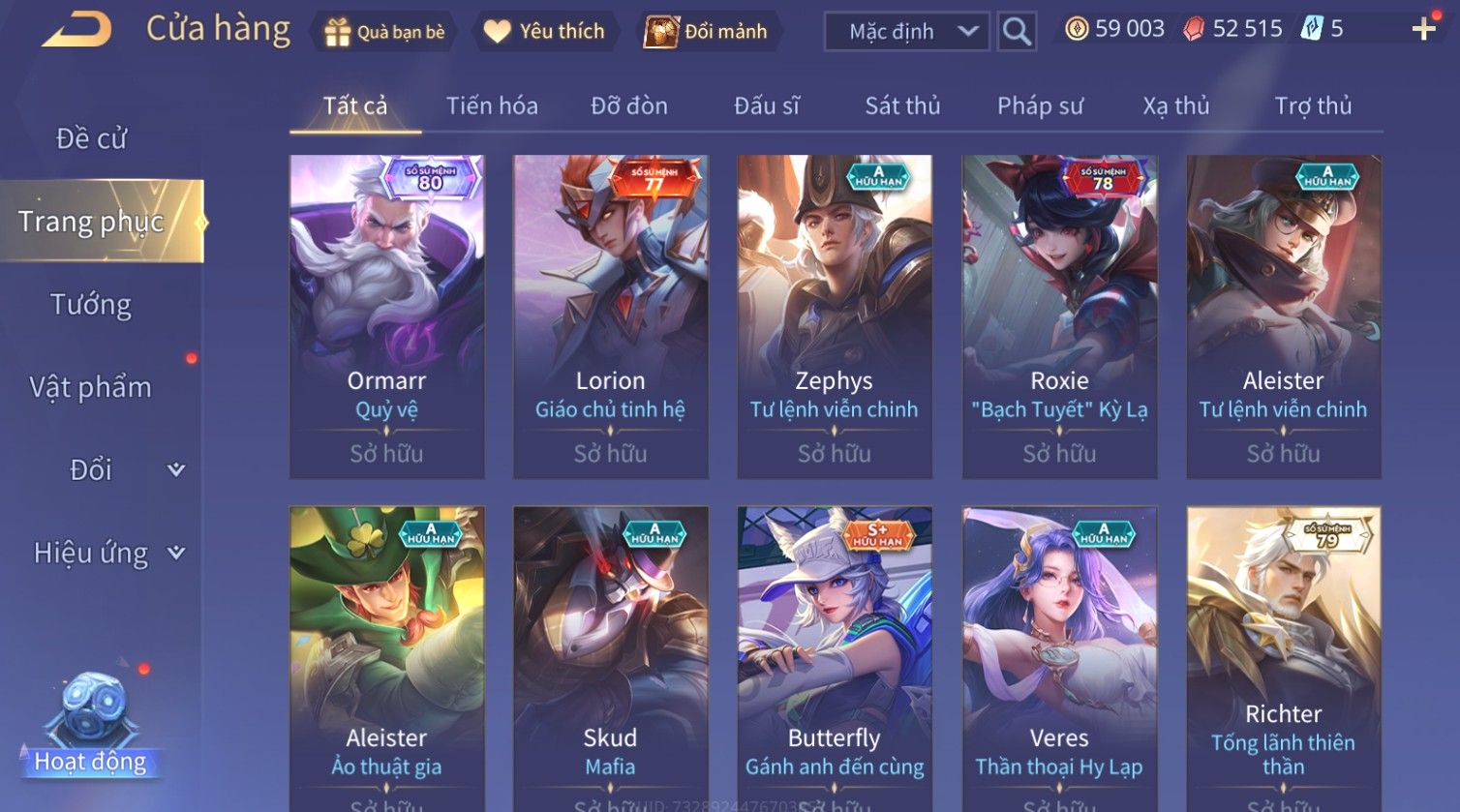Open the Đổi mảnh fragment exchange
Screen dimensions: 1460x812
coord(709,32)
